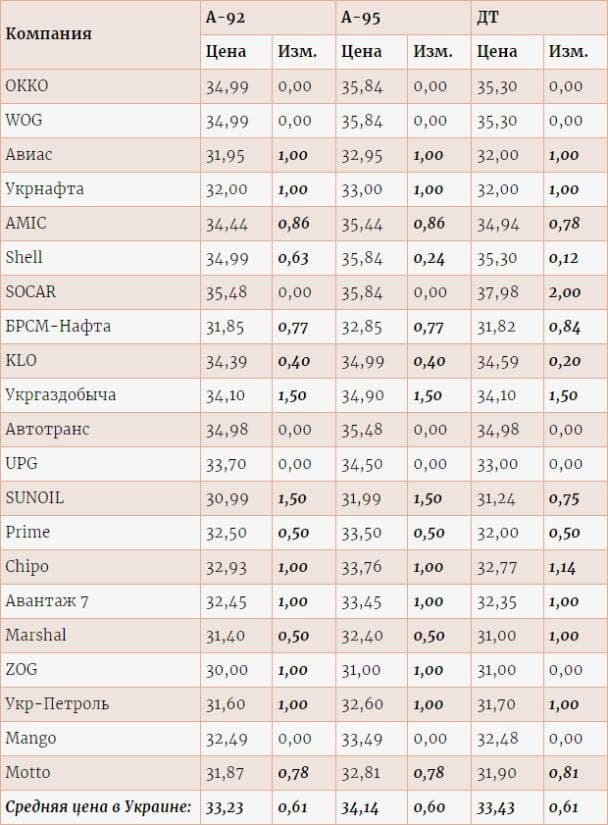The image size is (608, 825).
Task: Click the Авиас company name
Action: coord(29,155)
